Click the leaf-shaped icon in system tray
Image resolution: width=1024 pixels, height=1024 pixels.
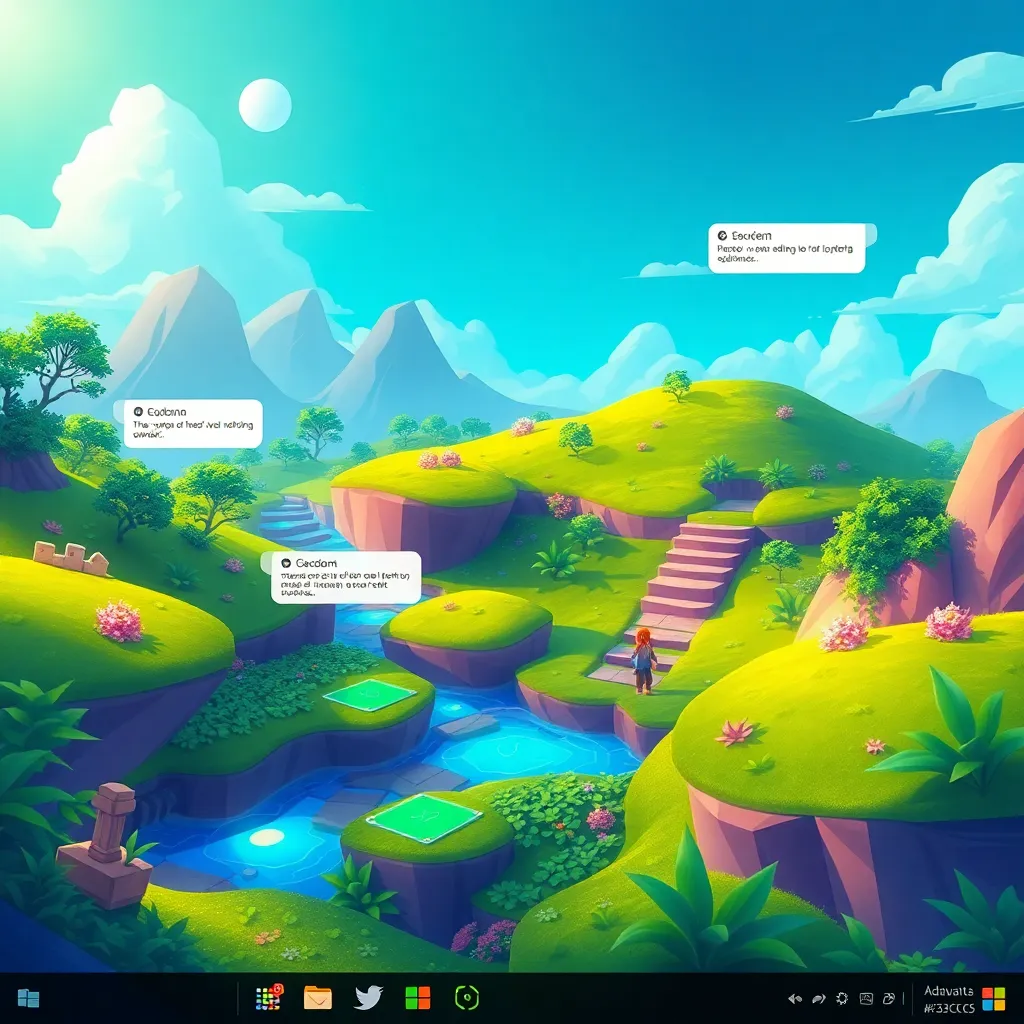pyautogui.click(x=818, y=998)
